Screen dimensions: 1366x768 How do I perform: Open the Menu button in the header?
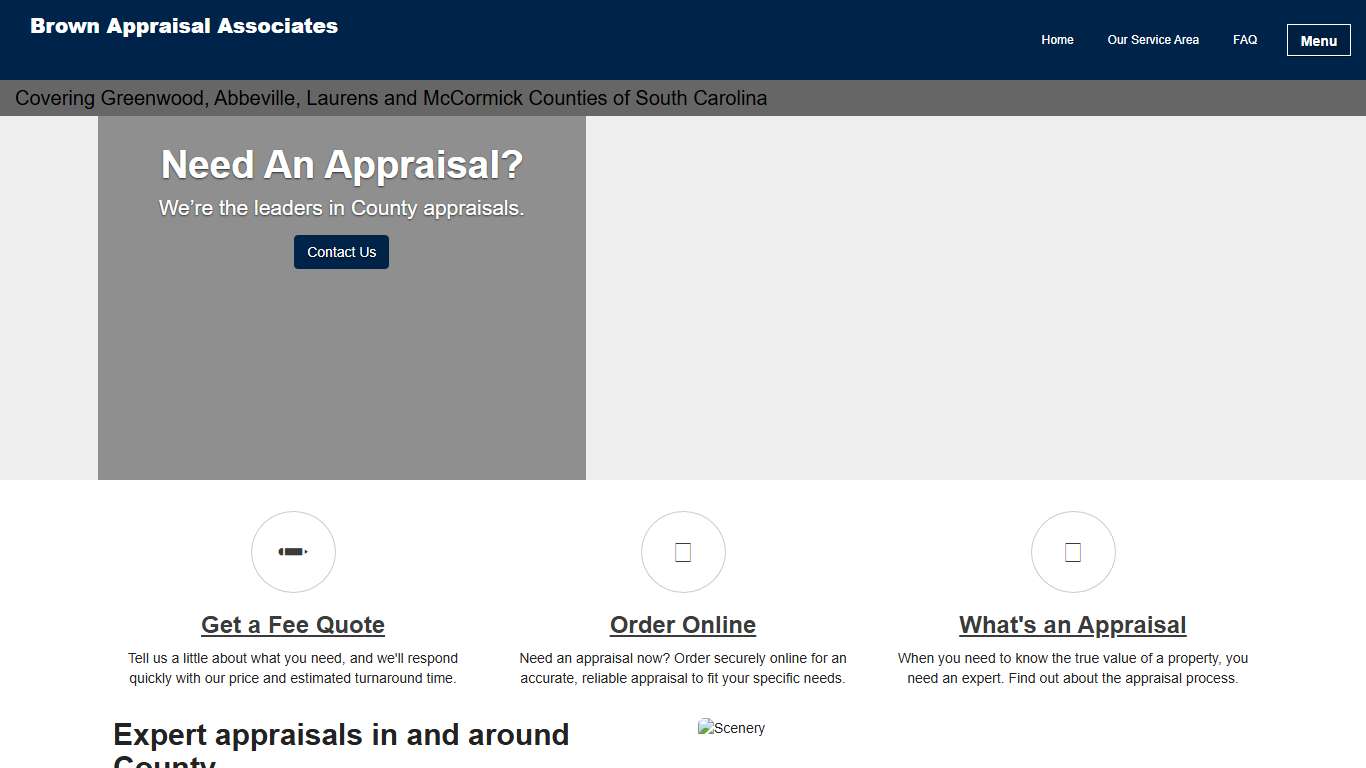pyautogui.click(x=1318, y=40)
